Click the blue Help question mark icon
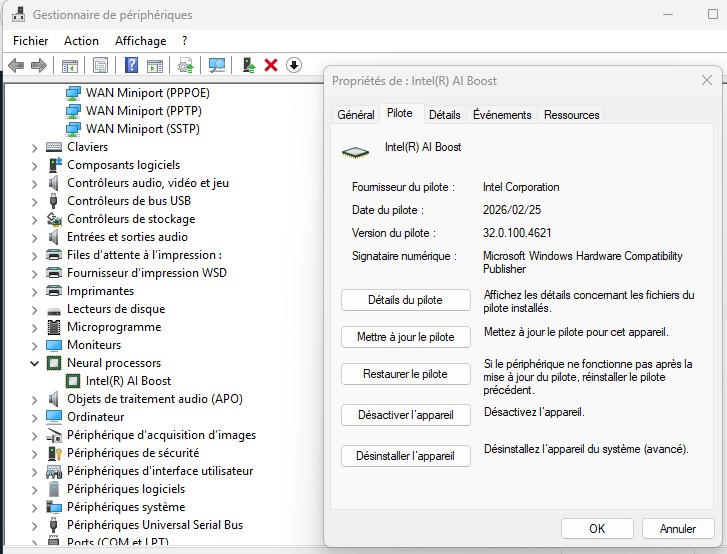 [x=130, y=65]
